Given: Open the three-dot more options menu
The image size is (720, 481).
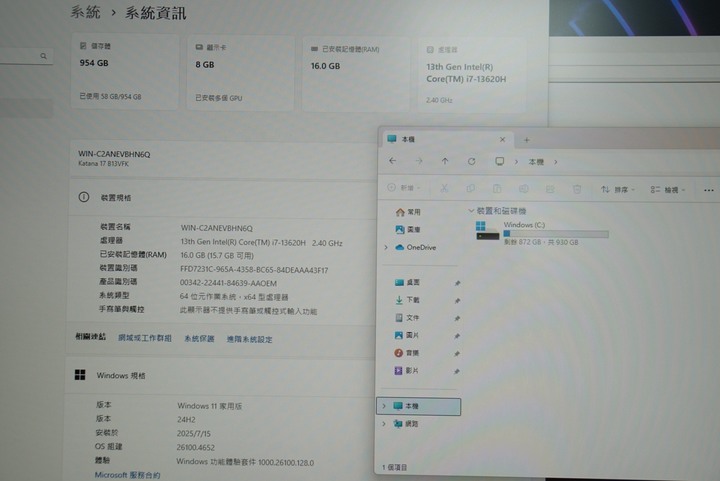Looking at the screenshot, I should tap(709, 190).
